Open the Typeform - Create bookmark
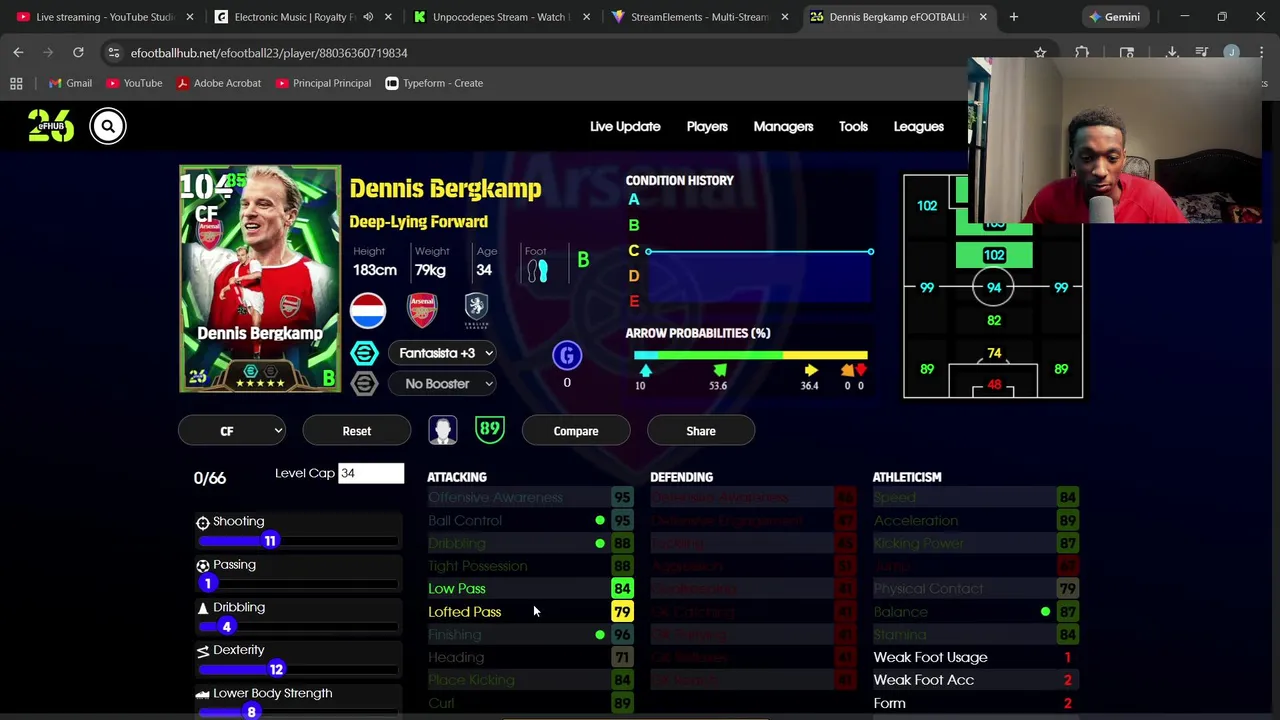 coord(434,83)
